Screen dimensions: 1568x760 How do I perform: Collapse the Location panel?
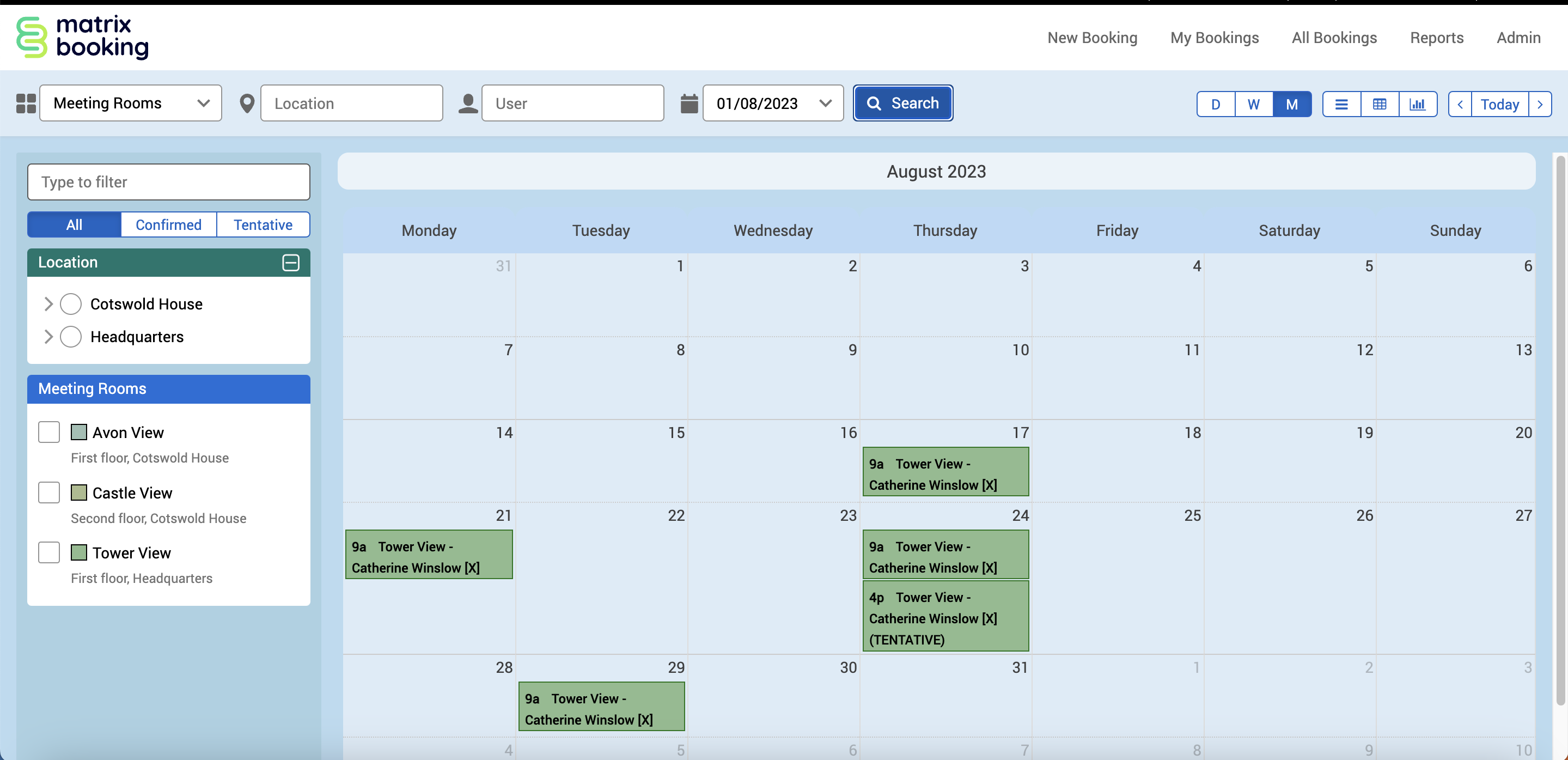click(x=290, y=263)
